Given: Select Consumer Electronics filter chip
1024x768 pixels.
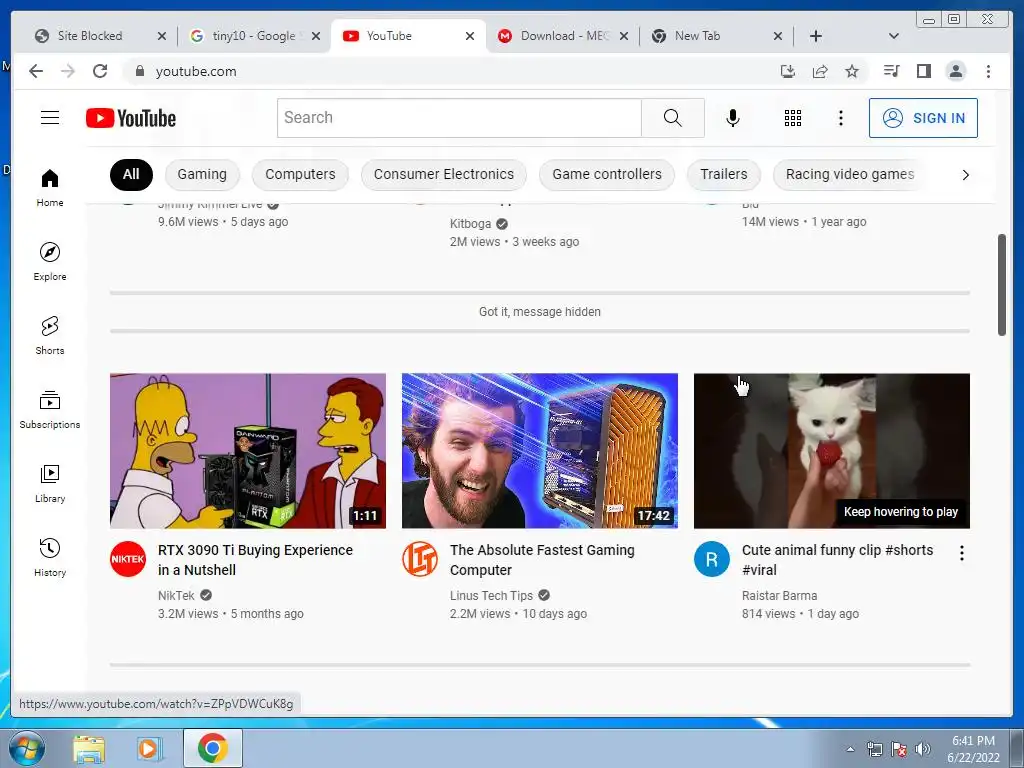Looking at the screenshot, I should coord(443,174).
